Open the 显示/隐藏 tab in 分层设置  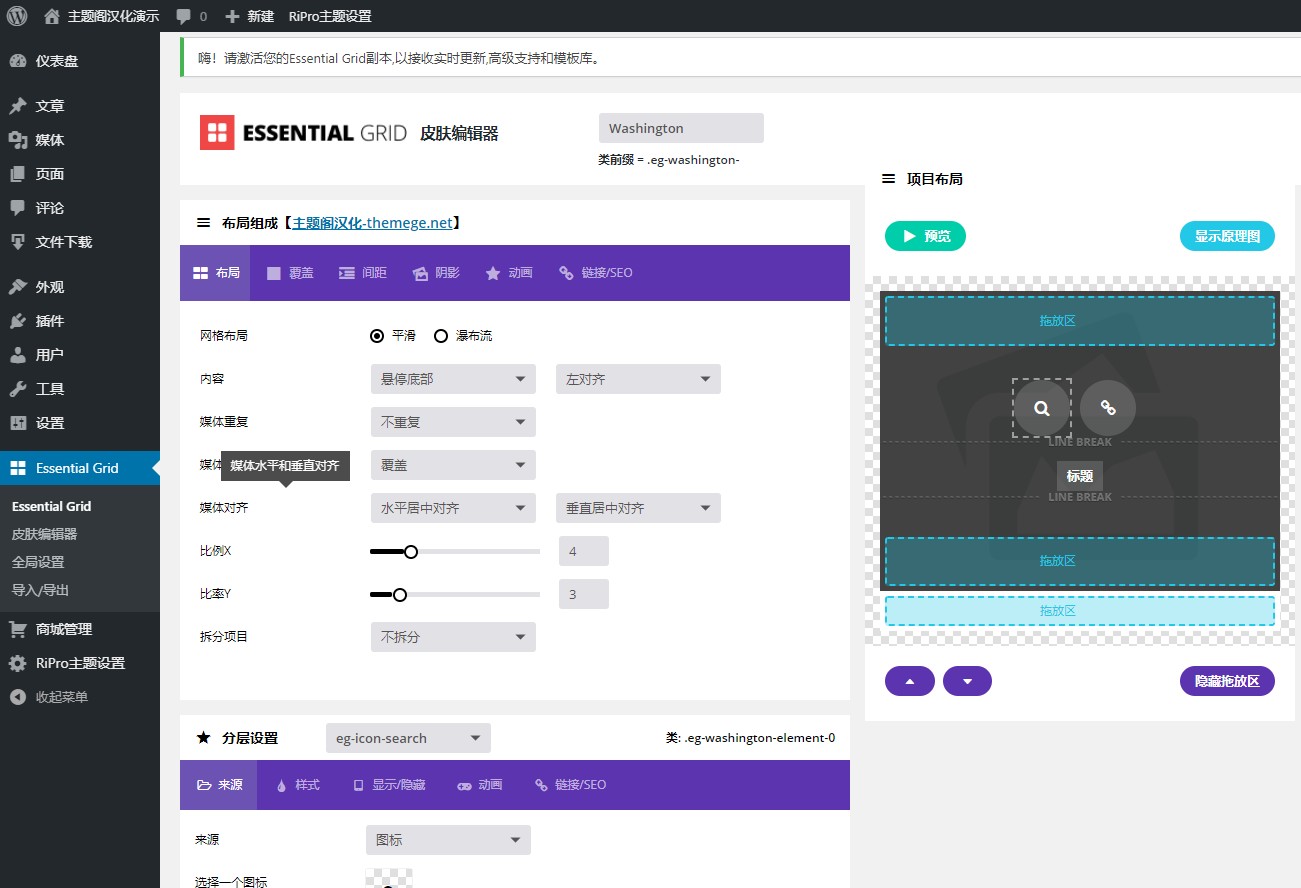[388, 785]
